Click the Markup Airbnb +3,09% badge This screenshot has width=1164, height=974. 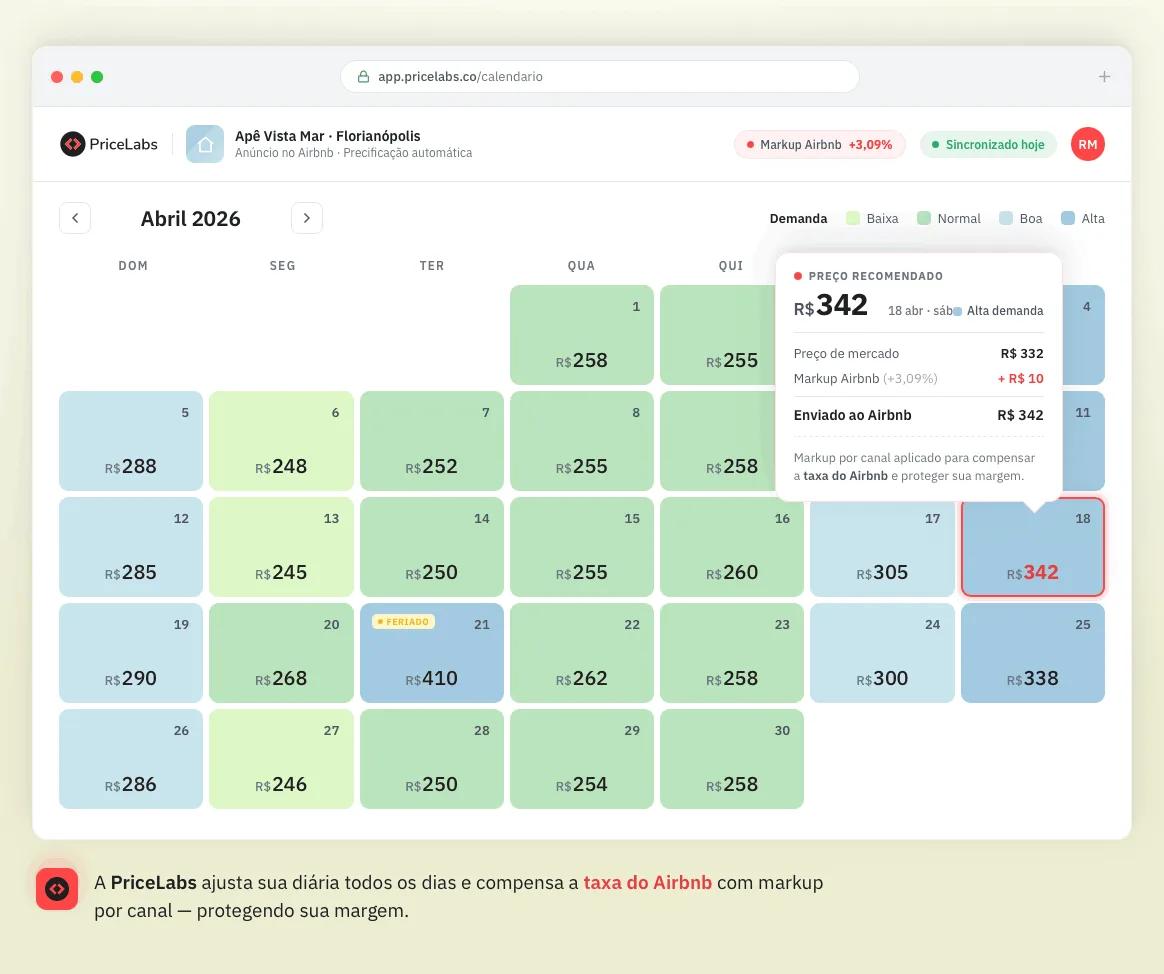pos(820,145)
